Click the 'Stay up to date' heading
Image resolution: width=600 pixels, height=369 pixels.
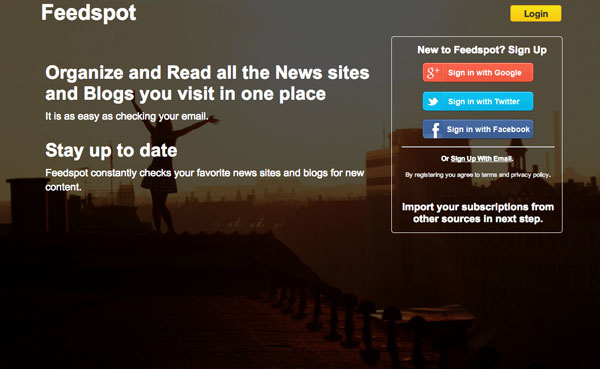coord(111,150)
